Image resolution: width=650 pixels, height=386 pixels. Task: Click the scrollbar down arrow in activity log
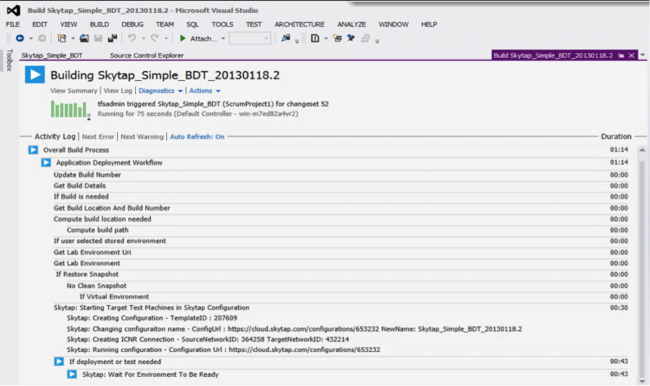pyautogui.click(x=642, y=381)
